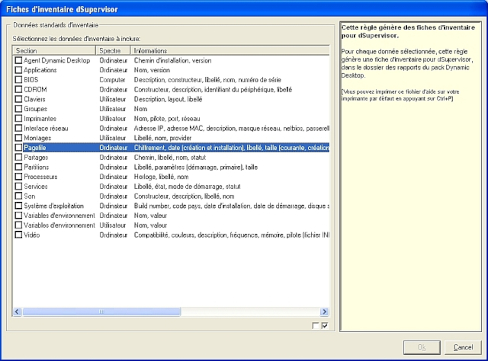Check the Processeurs checkbox

[x=18, y=176]
